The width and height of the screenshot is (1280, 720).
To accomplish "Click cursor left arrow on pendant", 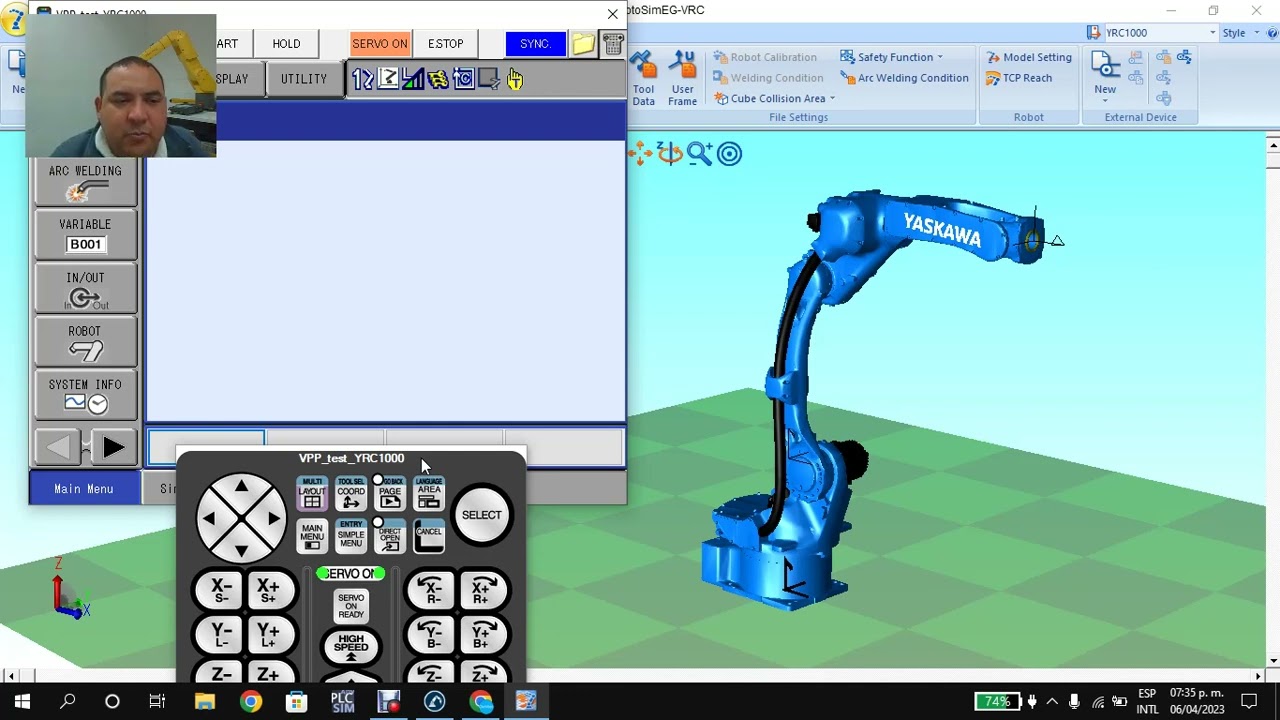I will point(209,518).
